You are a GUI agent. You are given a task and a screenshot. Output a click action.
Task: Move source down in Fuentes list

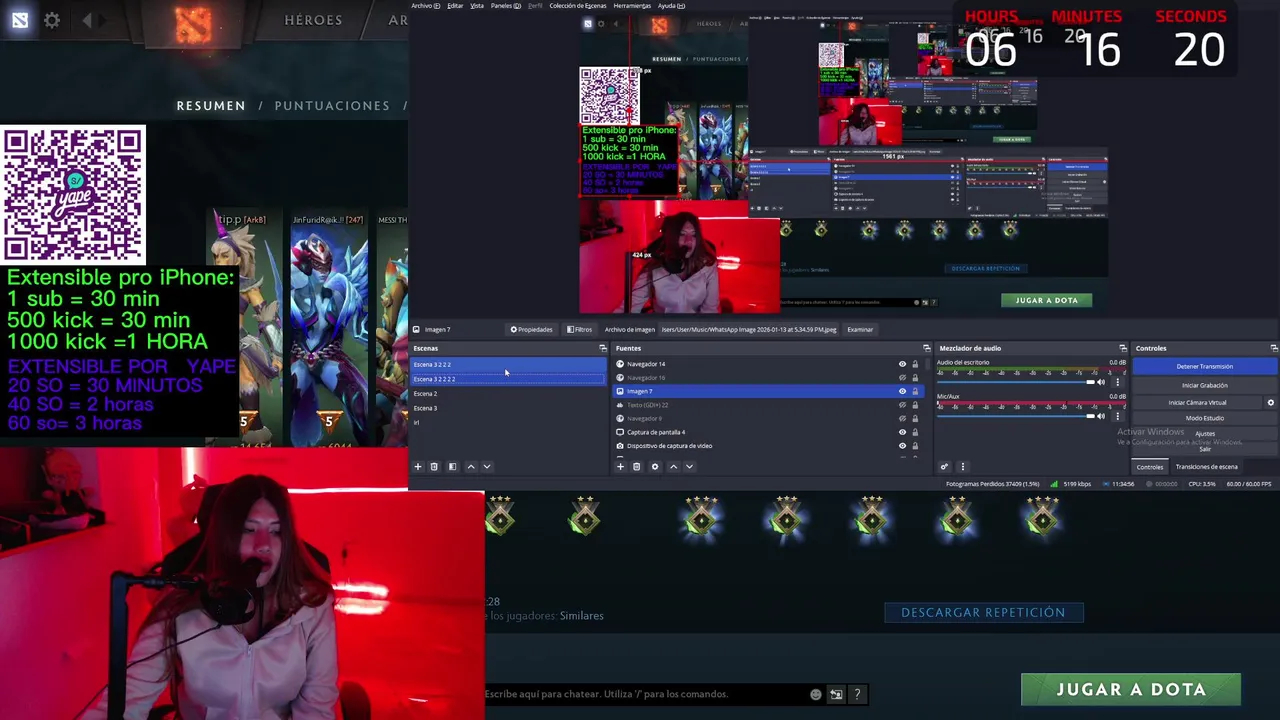689,466
